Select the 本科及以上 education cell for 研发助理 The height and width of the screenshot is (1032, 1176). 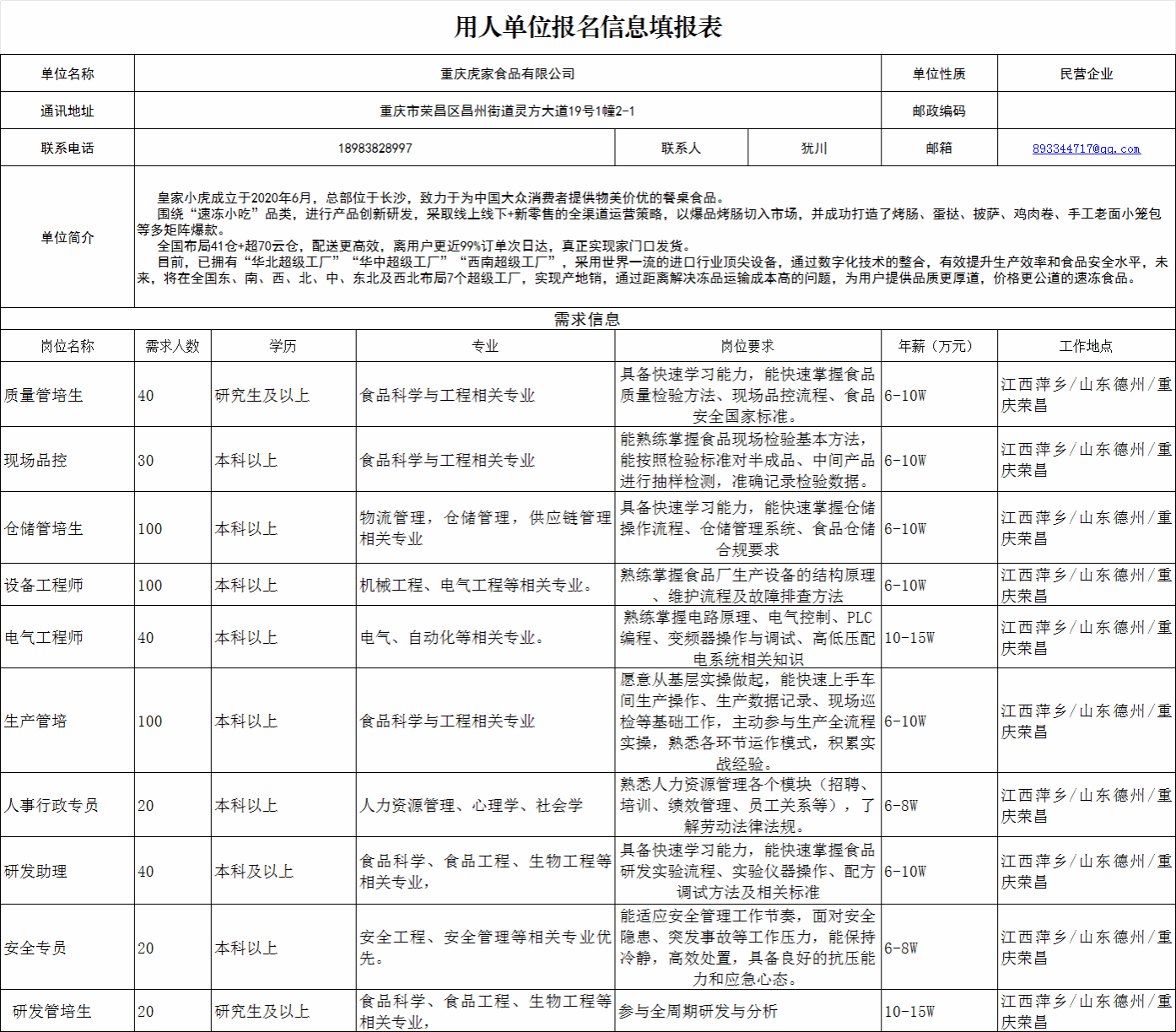tap(283, 871)
